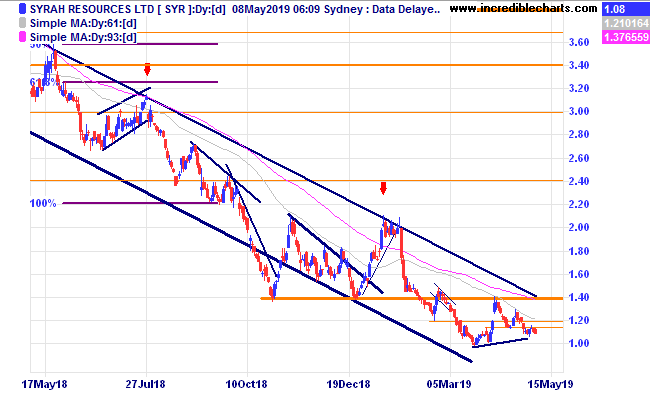The width and height of the screenshot is (651, 395).
Task: Click the 1.20 price axis label
Action: [x=578, y=320]
